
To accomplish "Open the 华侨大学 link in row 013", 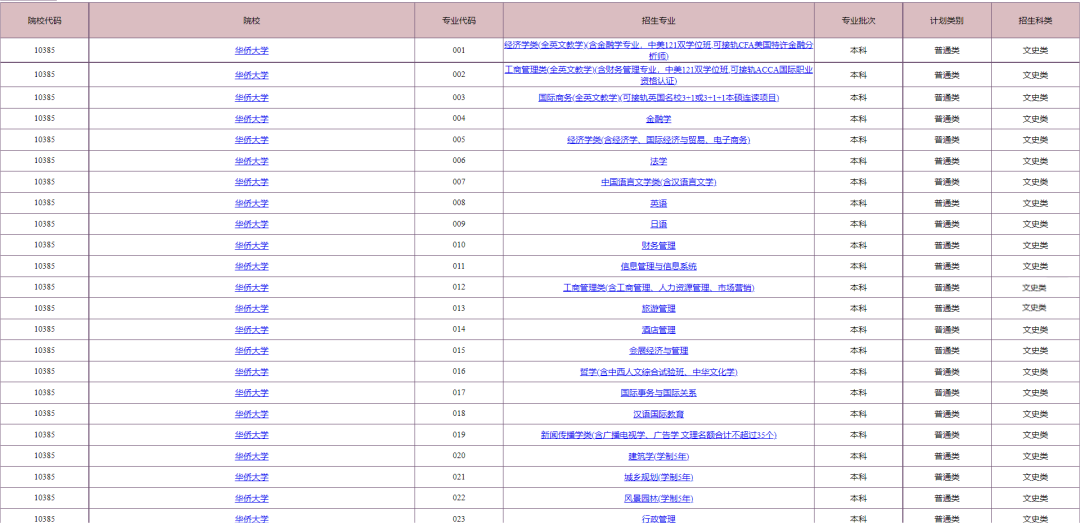I will [x=251, y=309].
